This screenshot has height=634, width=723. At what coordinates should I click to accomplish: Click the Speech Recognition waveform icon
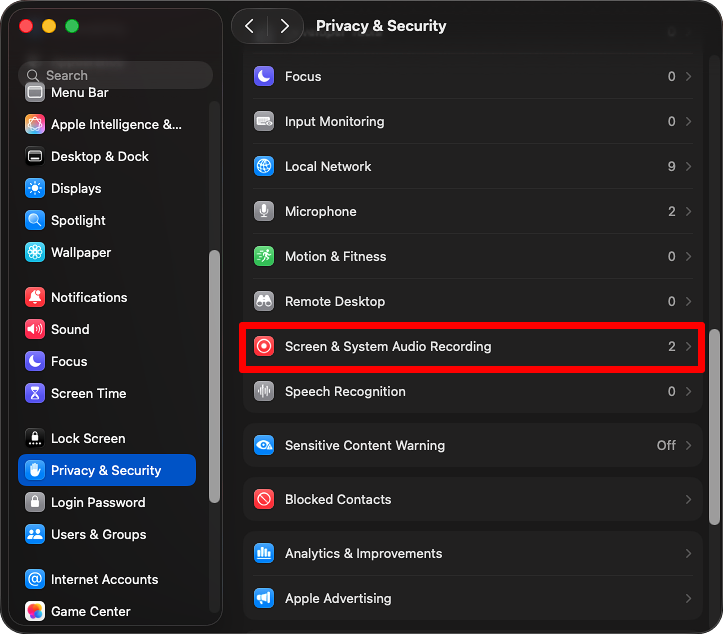point(264,391)
